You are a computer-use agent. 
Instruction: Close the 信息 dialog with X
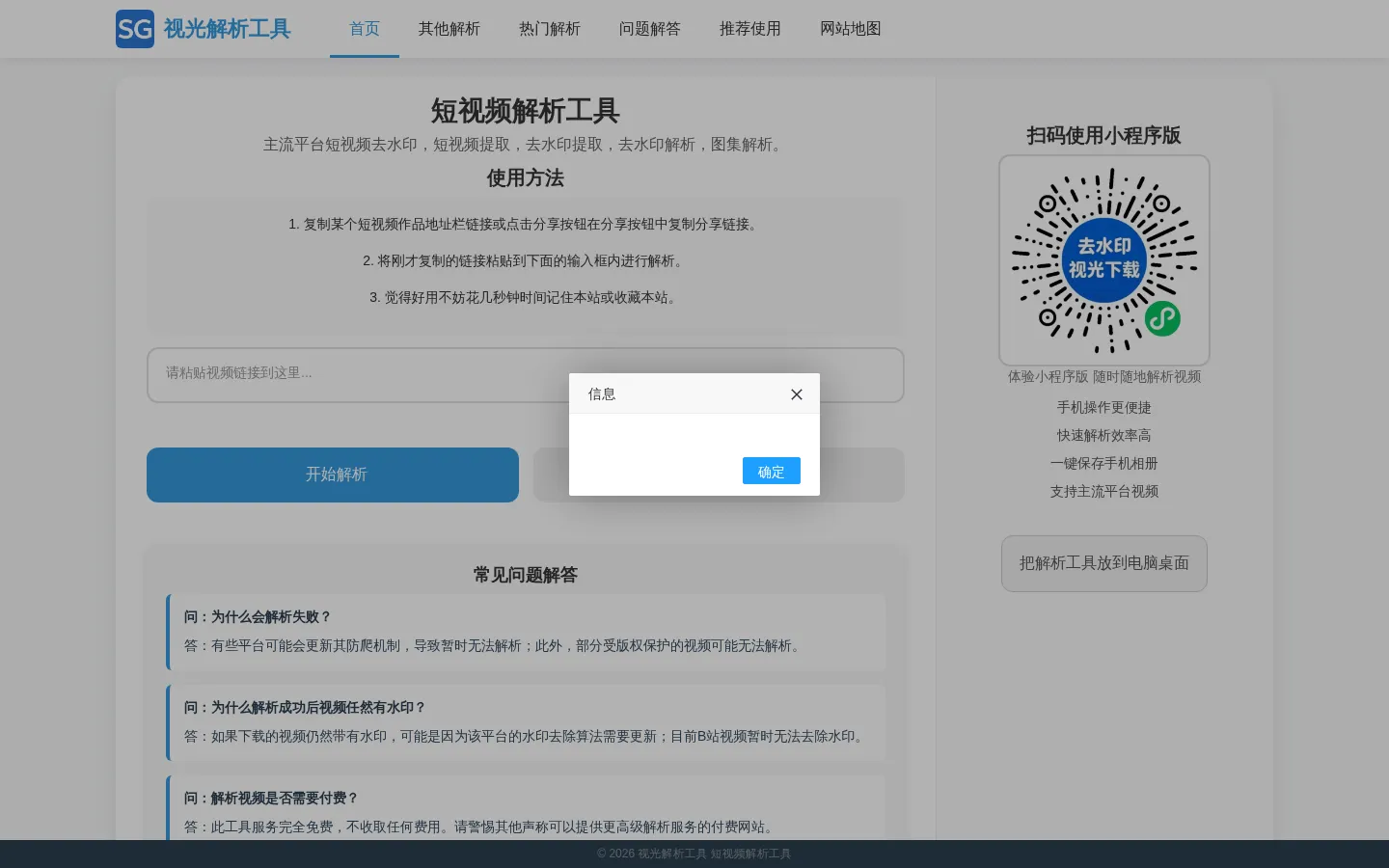click(x=797, y=394)
